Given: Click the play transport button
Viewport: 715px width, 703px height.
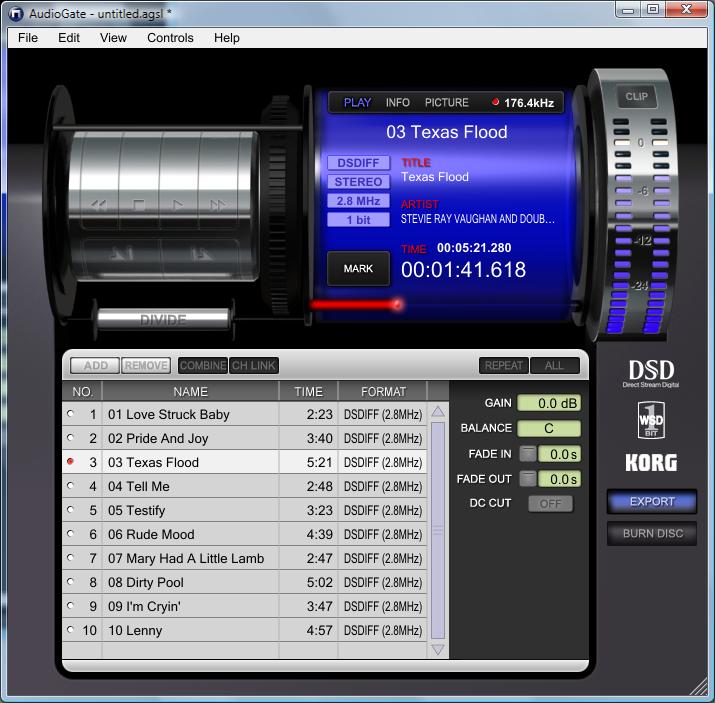Looking at the screenshot, I should (178, 205).
